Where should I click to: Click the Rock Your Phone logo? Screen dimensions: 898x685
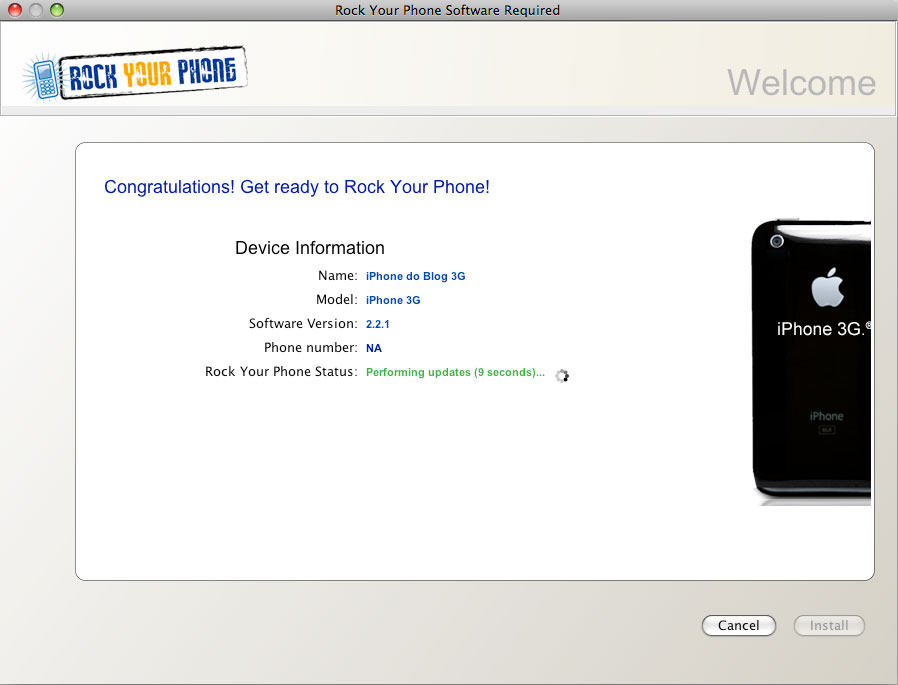coord(135,74)
